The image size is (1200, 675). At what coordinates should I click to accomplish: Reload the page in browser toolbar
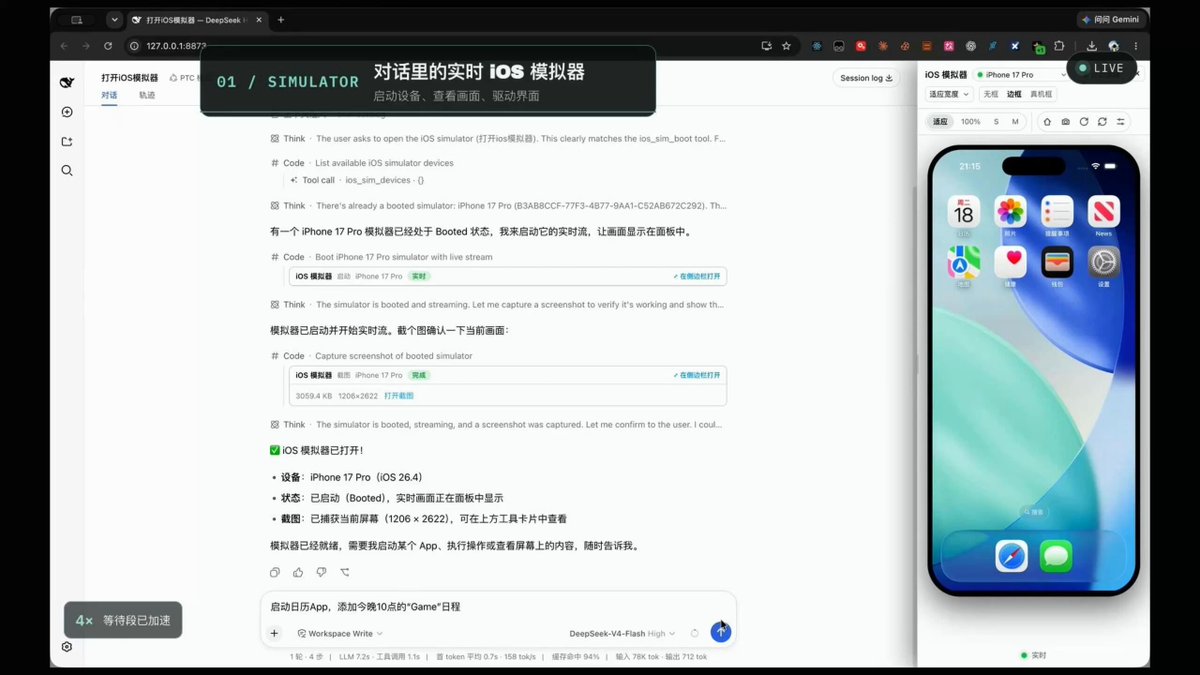(108, 46)
